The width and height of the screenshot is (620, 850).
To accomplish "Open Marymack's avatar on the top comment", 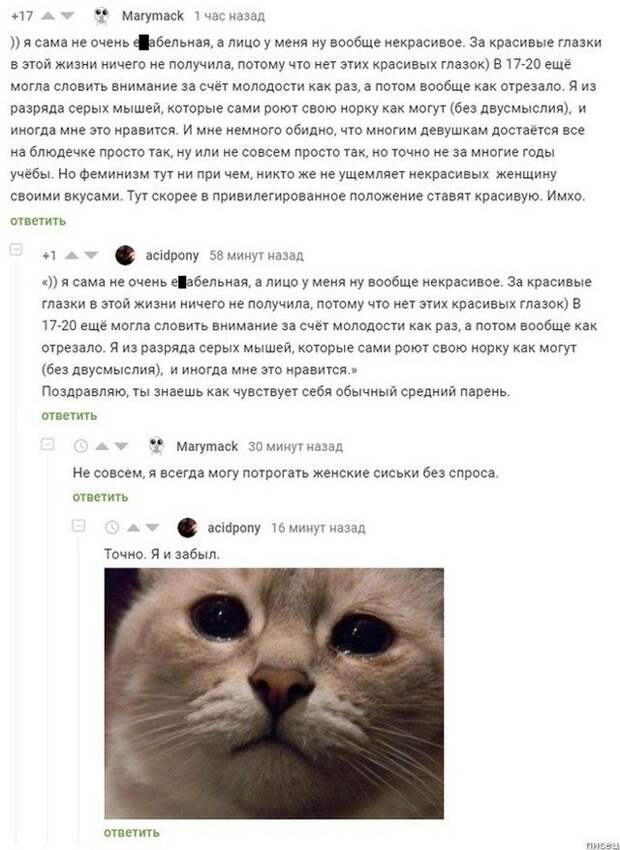I will tap(101, 16).
